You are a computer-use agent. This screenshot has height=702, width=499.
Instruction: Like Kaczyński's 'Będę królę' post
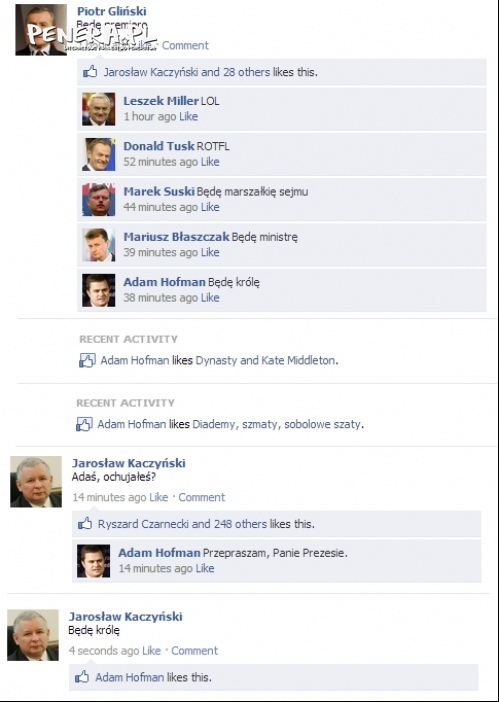tap(151, 651)
